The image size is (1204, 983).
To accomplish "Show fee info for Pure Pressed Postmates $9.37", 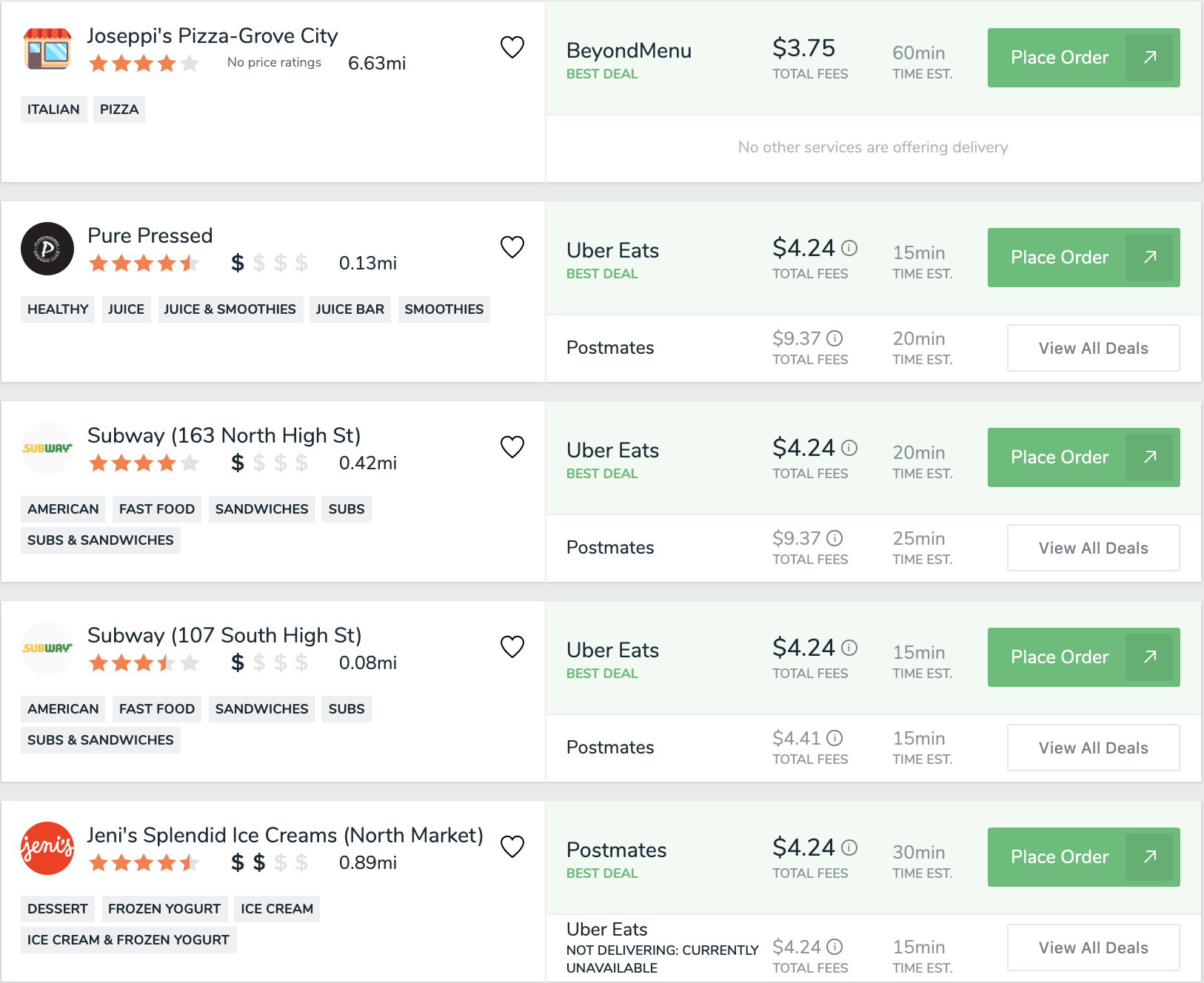I will (x=835, y=338).
